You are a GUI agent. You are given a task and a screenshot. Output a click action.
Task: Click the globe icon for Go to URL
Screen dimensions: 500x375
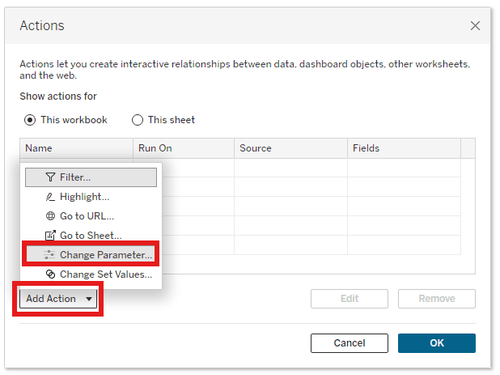[x=50, y=216]
